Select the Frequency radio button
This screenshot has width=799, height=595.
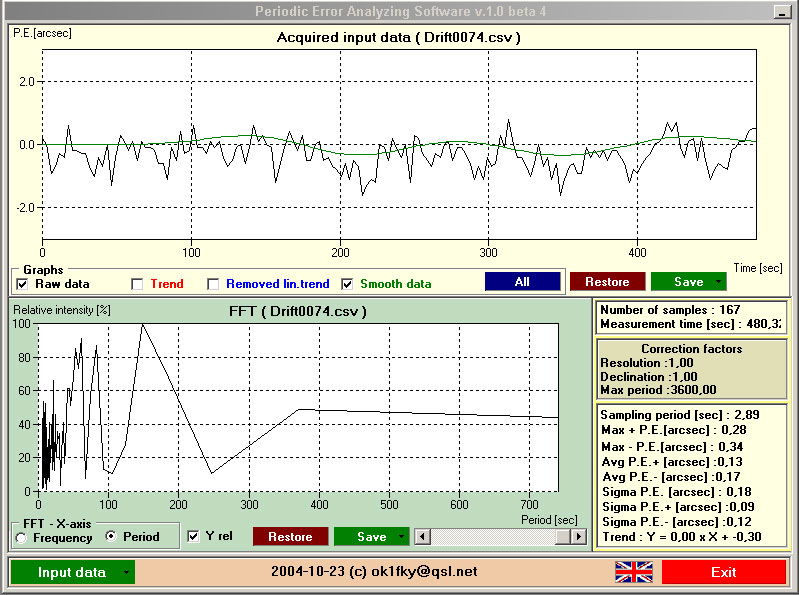point(21,537)
